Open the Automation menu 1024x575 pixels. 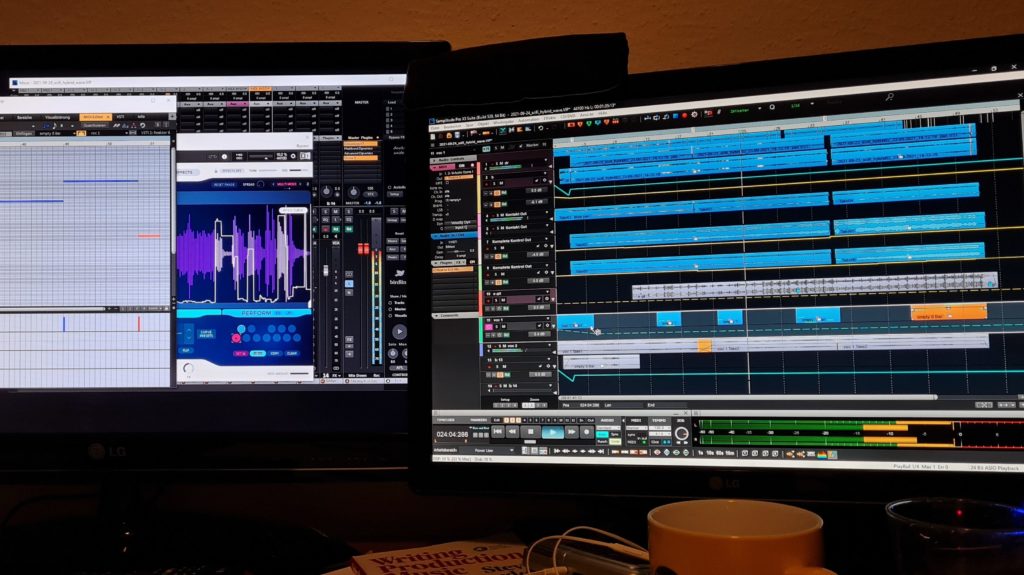pyautogui.click(x=528, y=120)
